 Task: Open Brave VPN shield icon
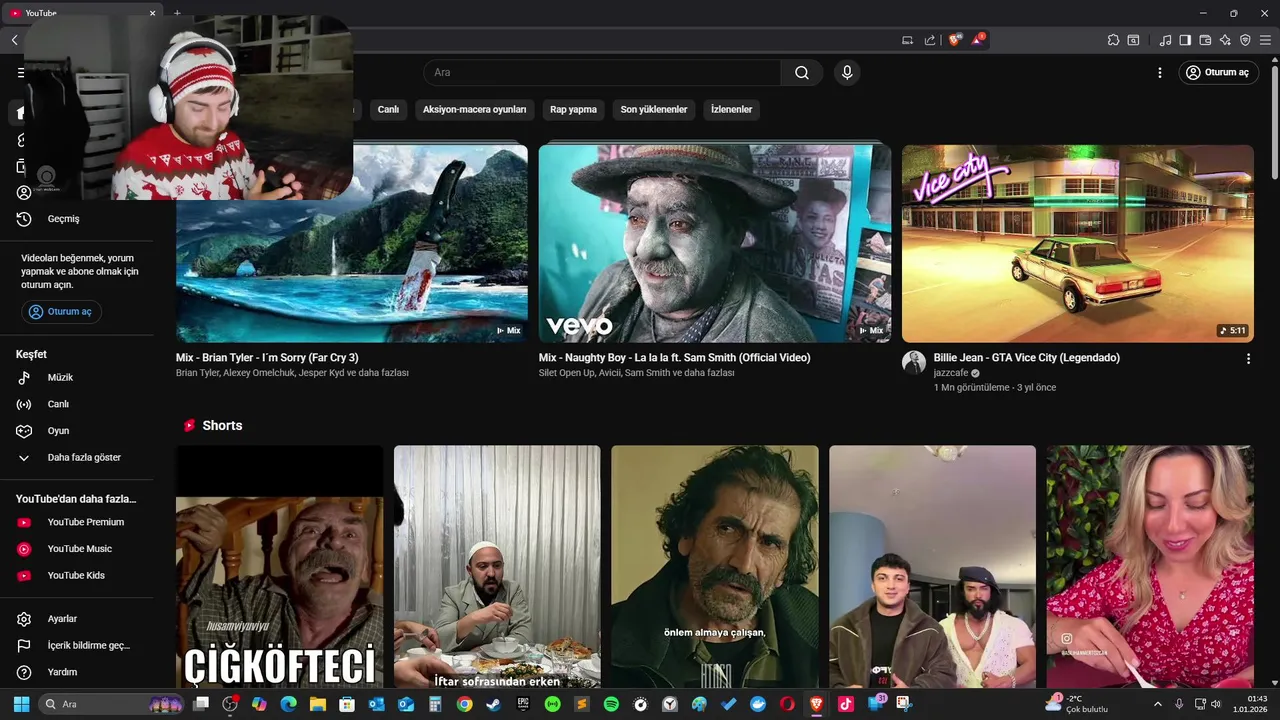point(1245,40)
